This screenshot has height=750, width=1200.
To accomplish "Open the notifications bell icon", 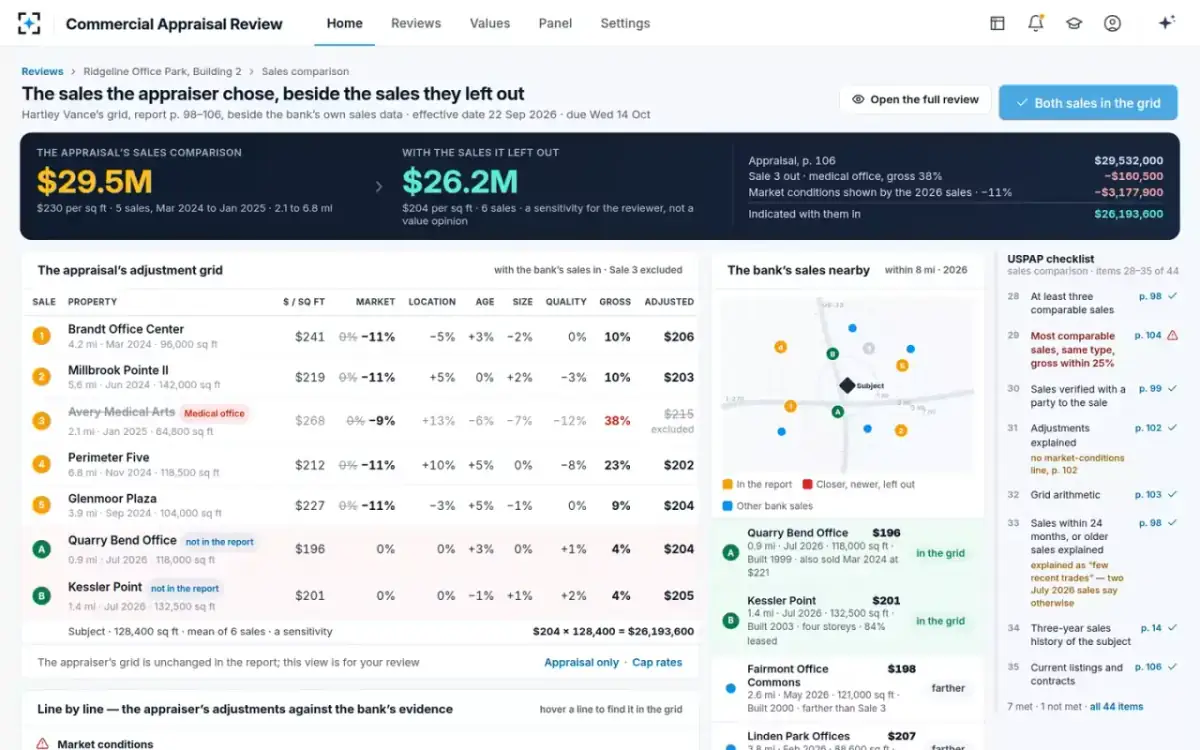I will point(1036,23).
